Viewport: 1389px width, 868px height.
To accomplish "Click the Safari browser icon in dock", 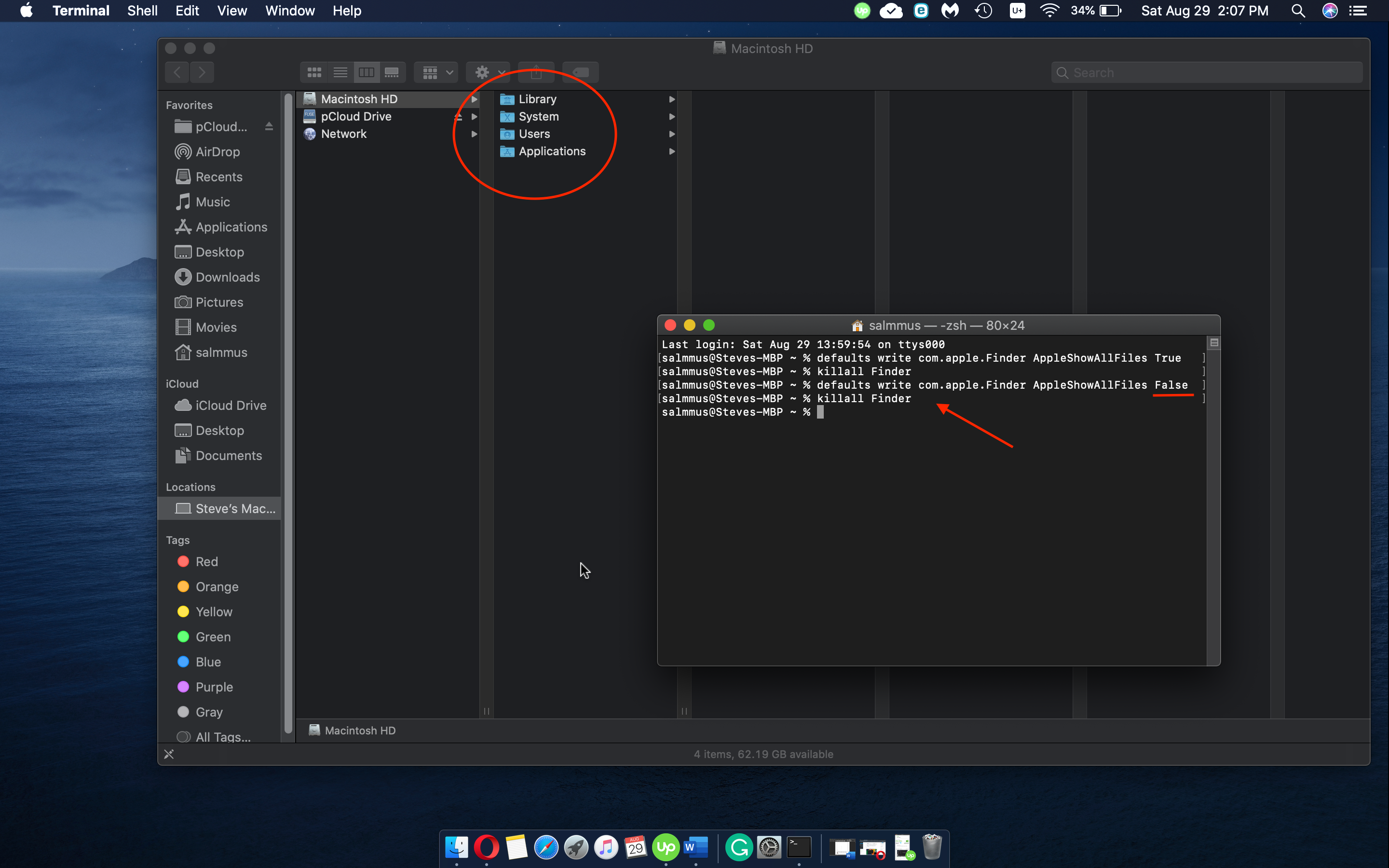I will (547, 847).
